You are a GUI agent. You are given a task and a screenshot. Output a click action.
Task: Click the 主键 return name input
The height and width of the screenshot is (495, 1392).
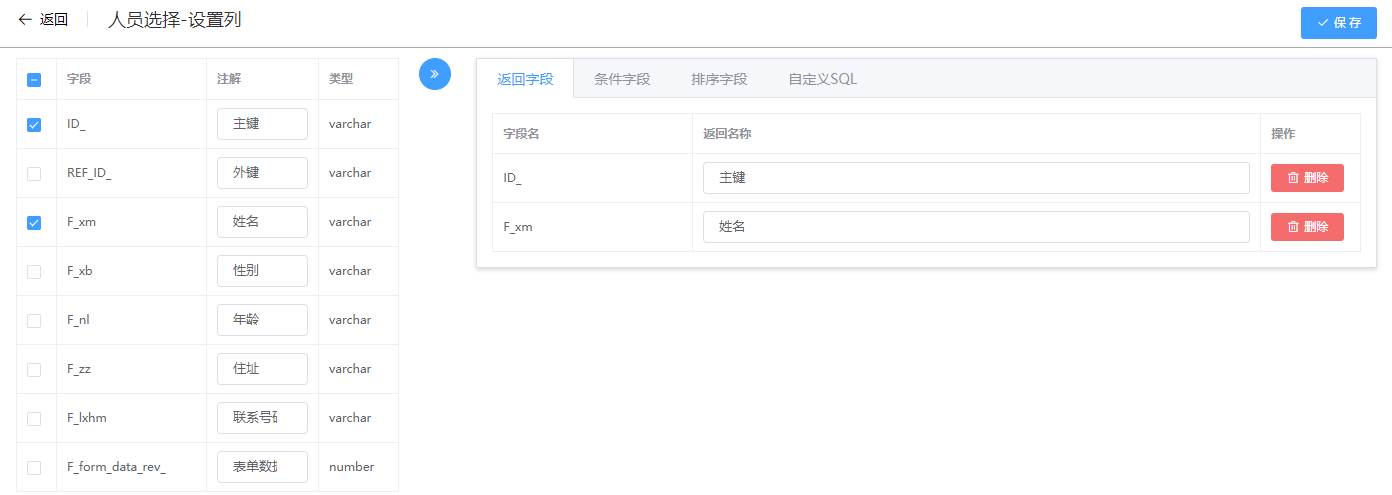click(975, 178)
